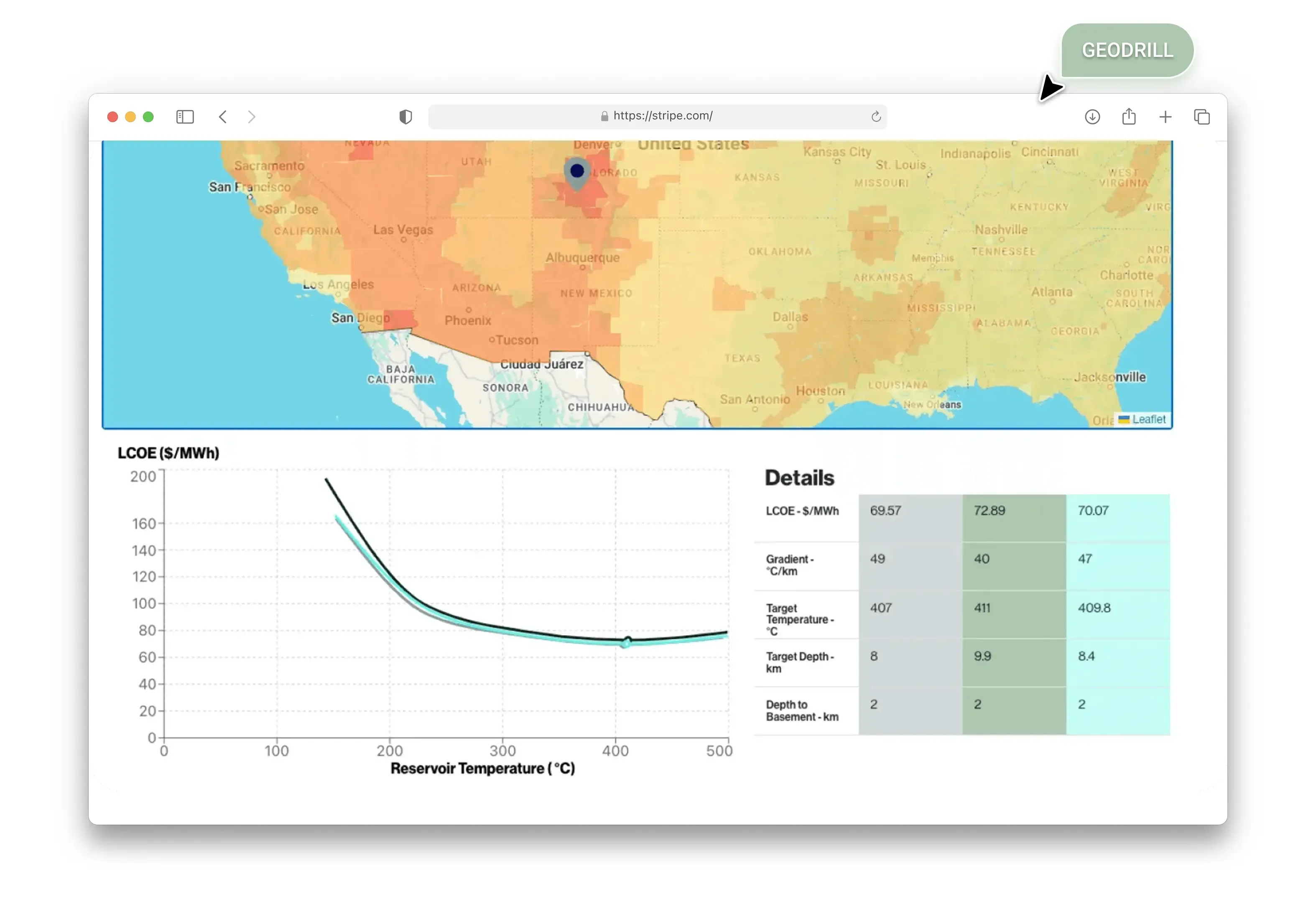This screenshot has height=920, width=1316.
Task: Minimize the browser window
Action: click(x=131, y=116)
